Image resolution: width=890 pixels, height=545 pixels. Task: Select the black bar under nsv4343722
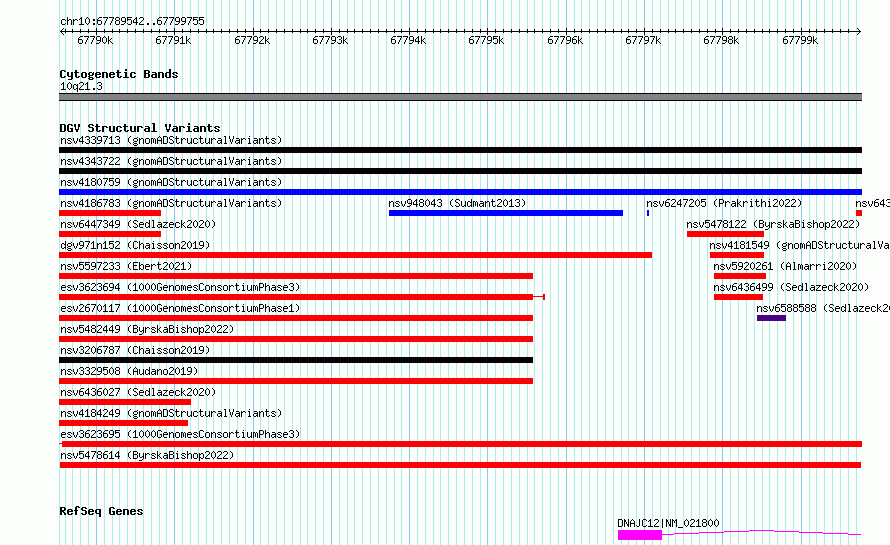460,171
